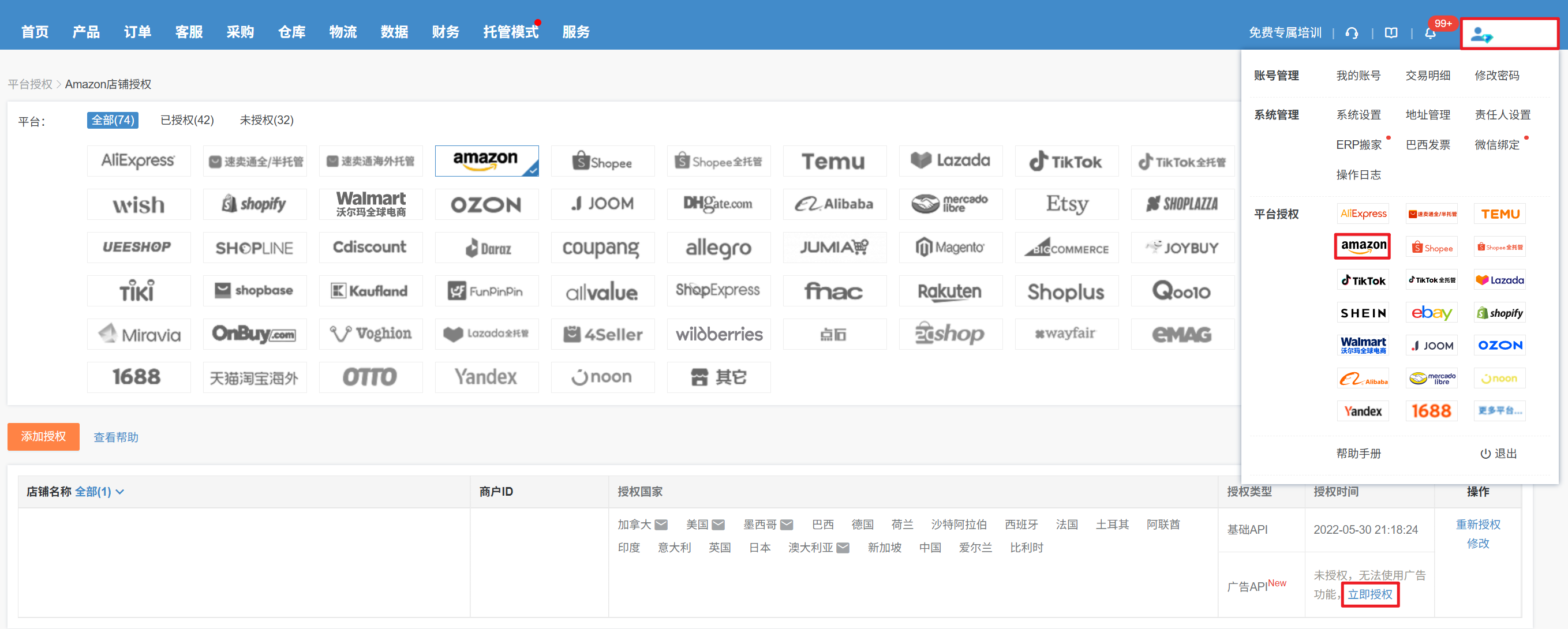This screenshot has height=629, width=1568.
Task: Expand the 店铺名称 全部(1) dropdown
Action: coord(99,492)
